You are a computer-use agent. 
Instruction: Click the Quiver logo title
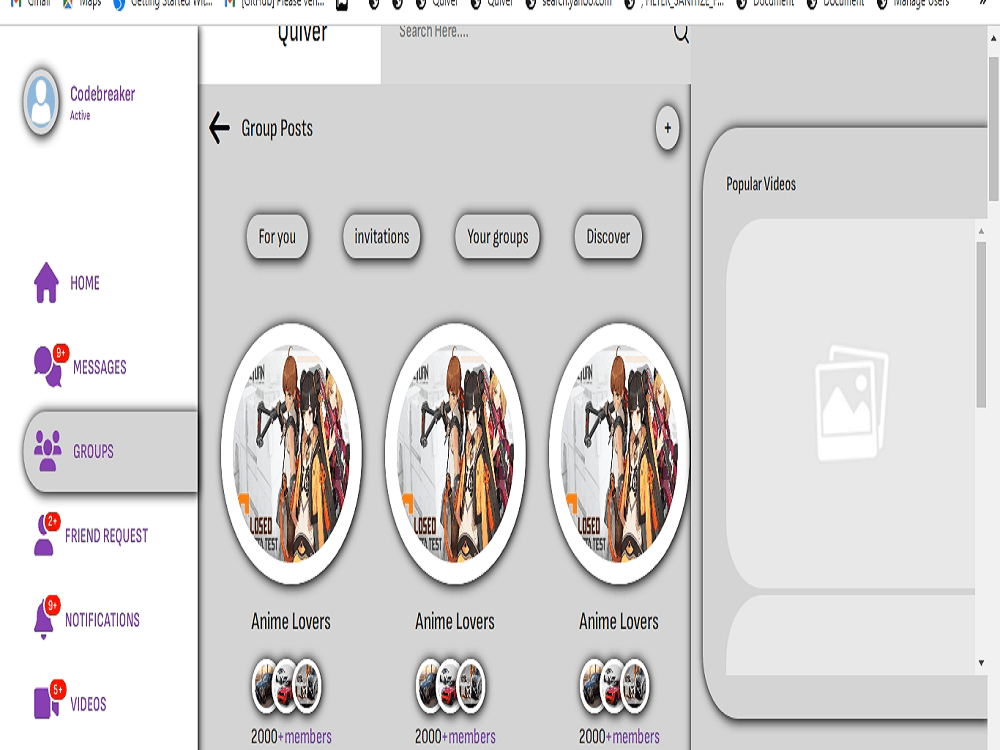pyautogui.click(x=302, y=32)
